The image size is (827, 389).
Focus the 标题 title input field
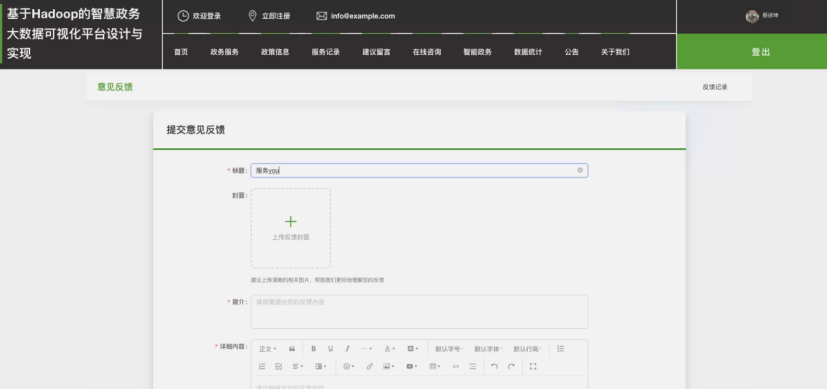coord(419,170)
